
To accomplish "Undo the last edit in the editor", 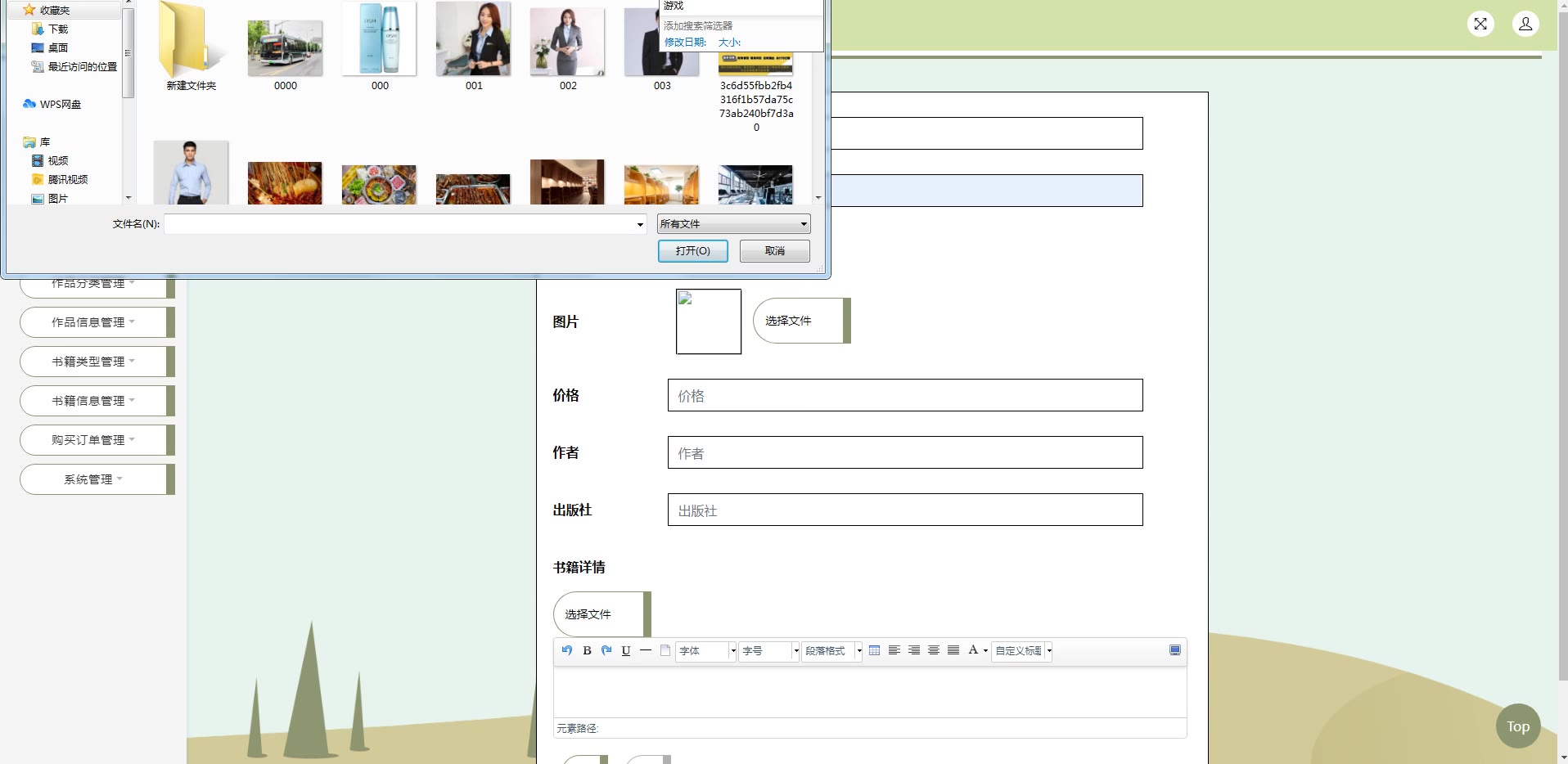I will tap(567, 650).
